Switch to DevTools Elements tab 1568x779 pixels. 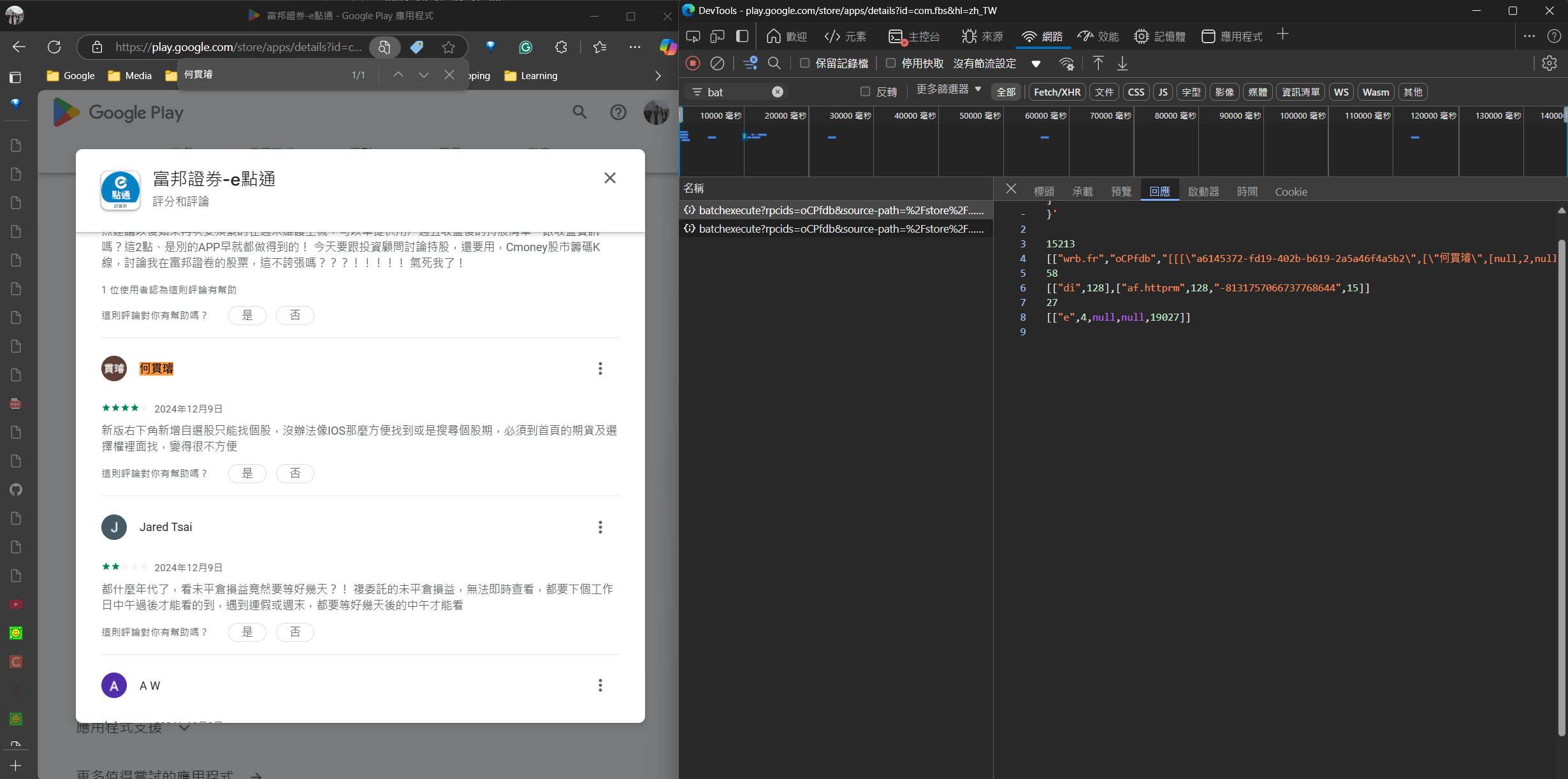click(845, 36)
